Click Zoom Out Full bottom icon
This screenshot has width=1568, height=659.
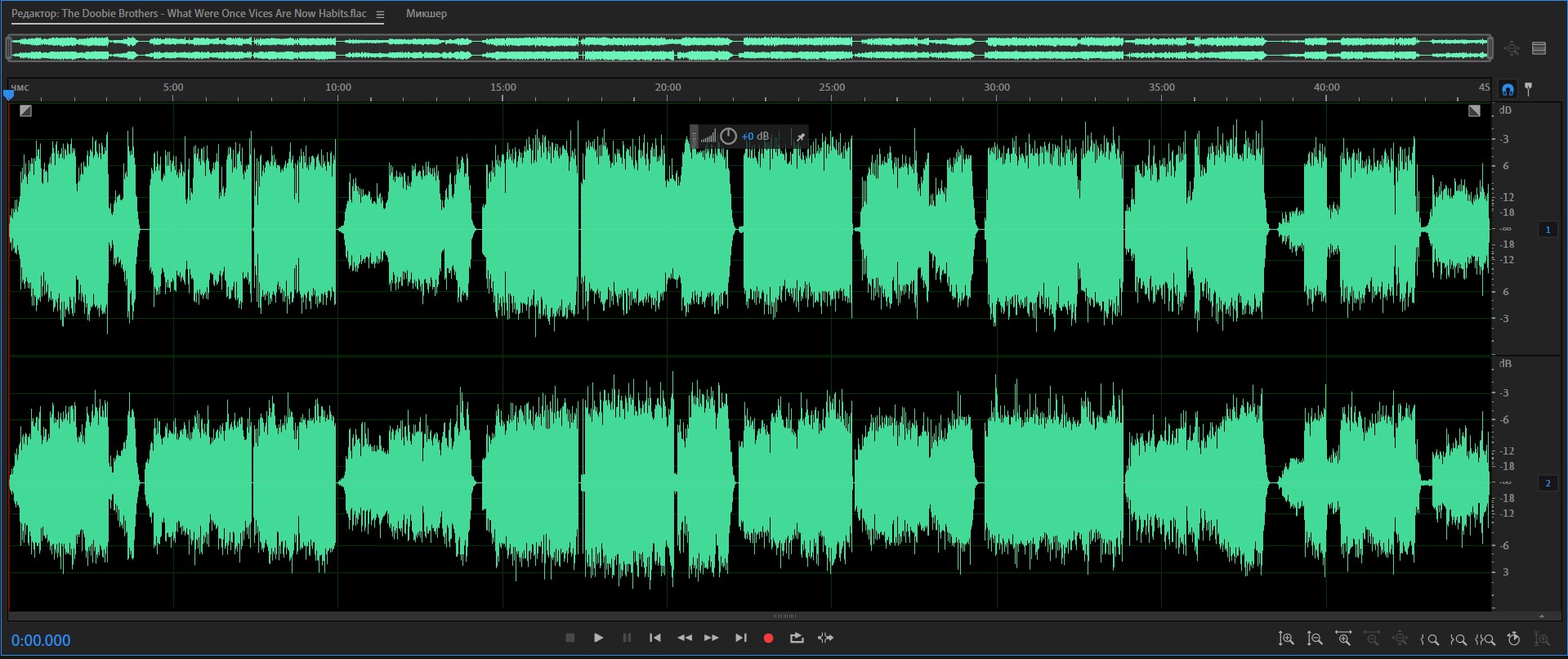click(x=1400, y=639)
